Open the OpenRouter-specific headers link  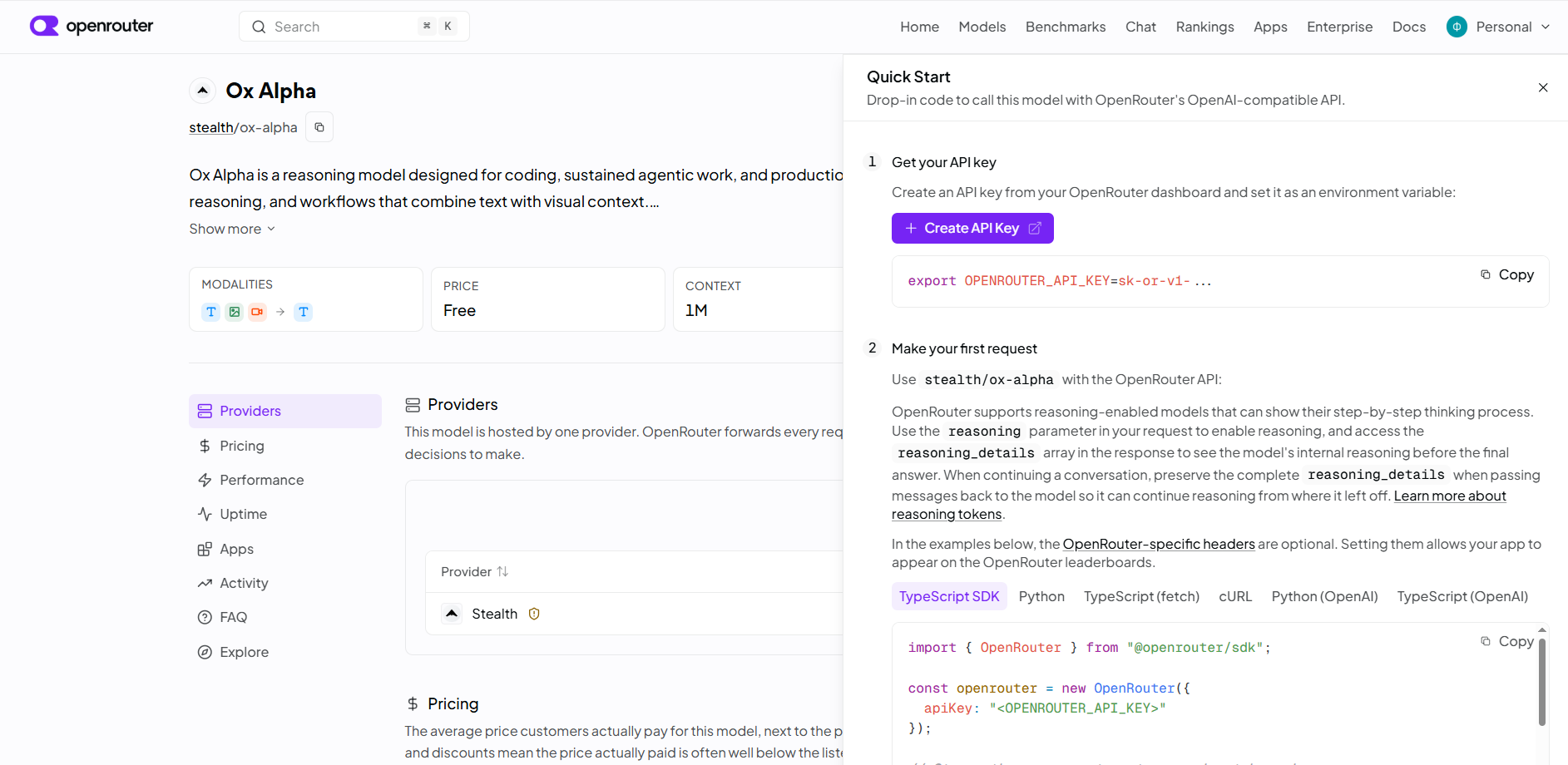tap(1159, 544)
